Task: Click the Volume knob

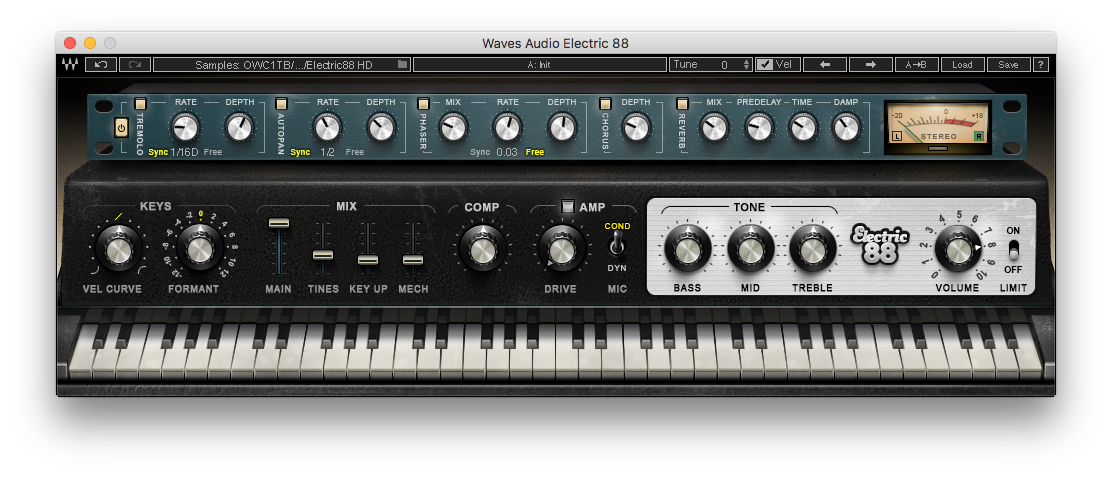Action: click(957, 249)
